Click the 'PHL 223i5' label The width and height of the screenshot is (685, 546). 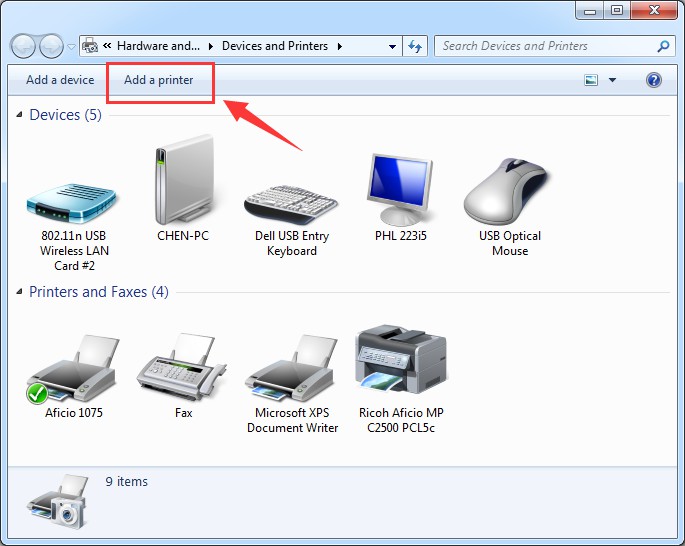point(401,236)
